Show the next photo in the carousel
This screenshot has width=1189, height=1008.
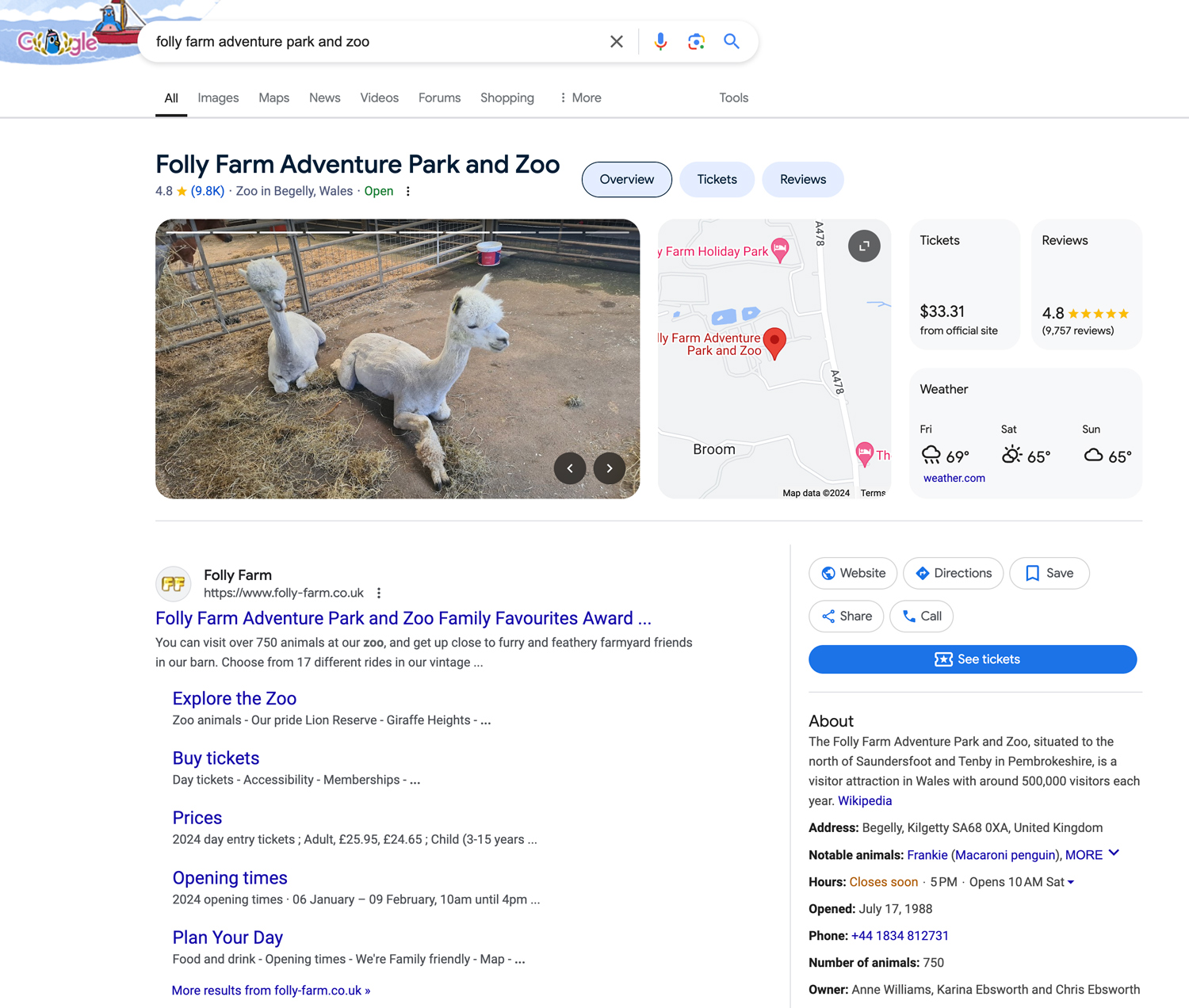click(609, 468)
